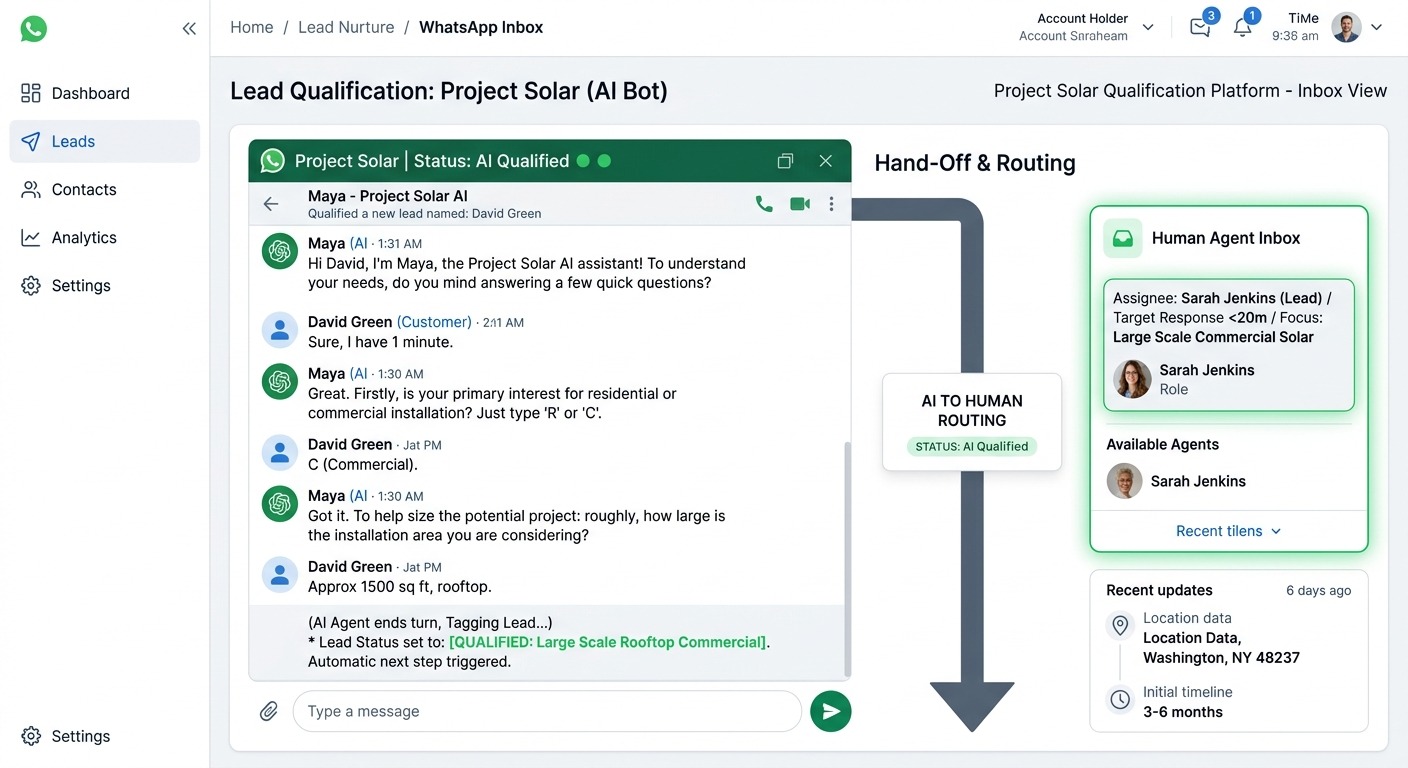Screen dimensions: 1408x768
Task: Expand the Recent tilens dropdown
Action: click(1228, 531)
